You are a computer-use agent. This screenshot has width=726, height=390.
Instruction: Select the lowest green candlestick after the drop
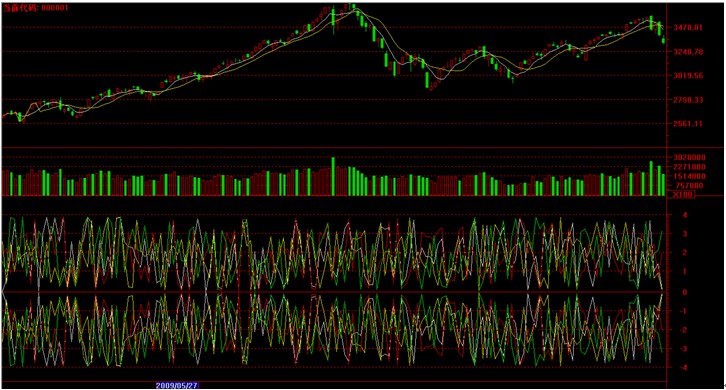pyautogui.click(x=427, y=80)
